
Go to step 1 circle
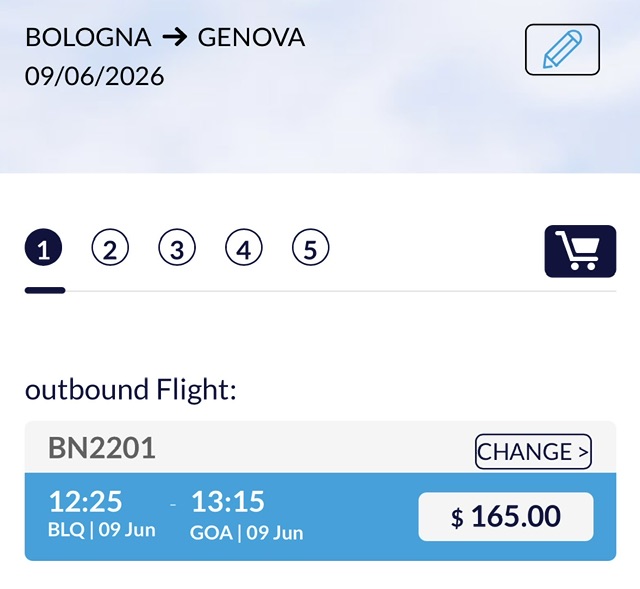pos(43,249)
